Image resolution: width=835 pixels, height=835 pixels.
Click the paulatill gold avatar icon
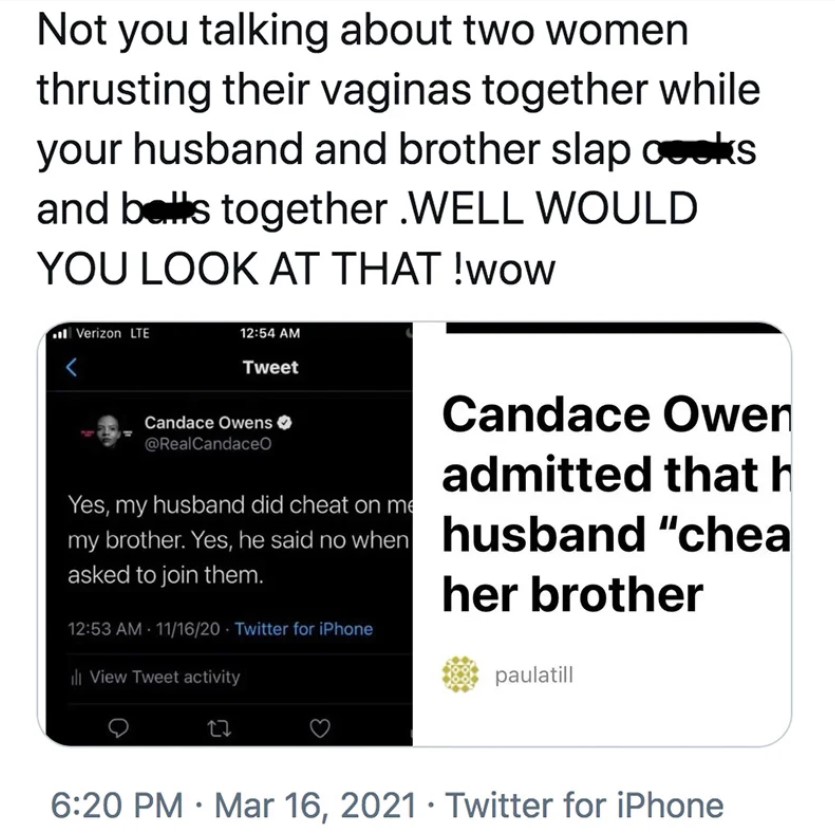point(461,674)
